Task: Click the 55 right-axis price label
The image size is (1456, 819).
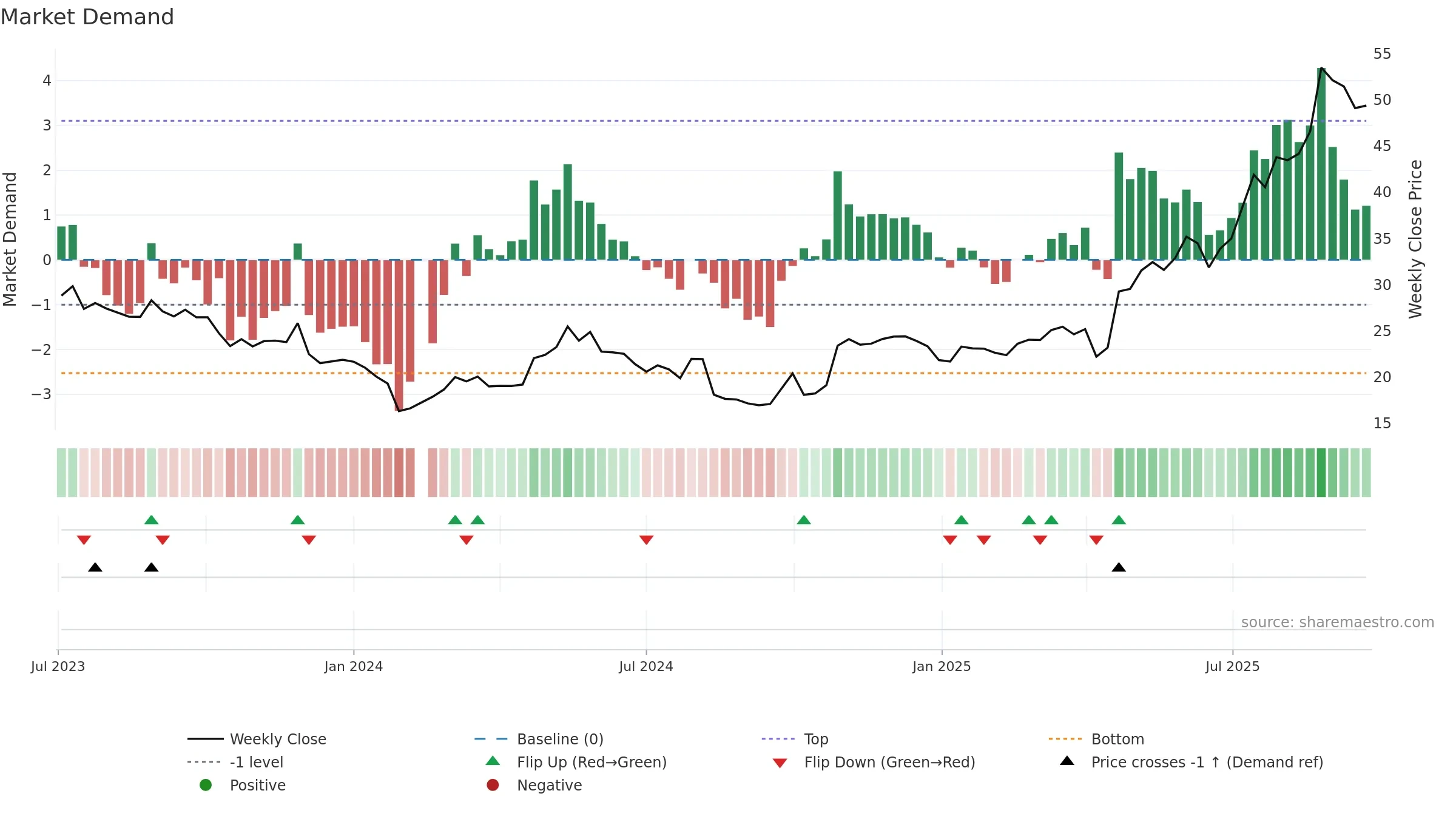Action: pyautogui.click(x=1382, y=54)
